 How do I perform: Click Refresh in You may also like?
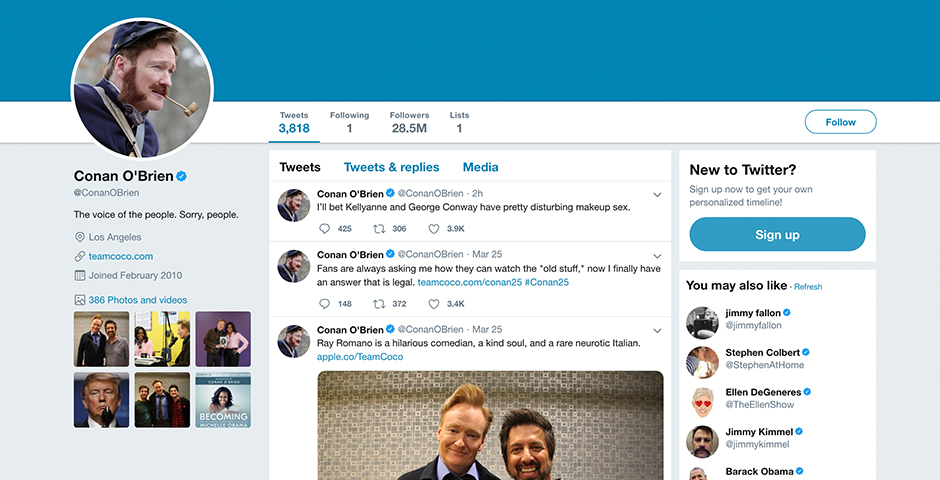tap(808, 287)
